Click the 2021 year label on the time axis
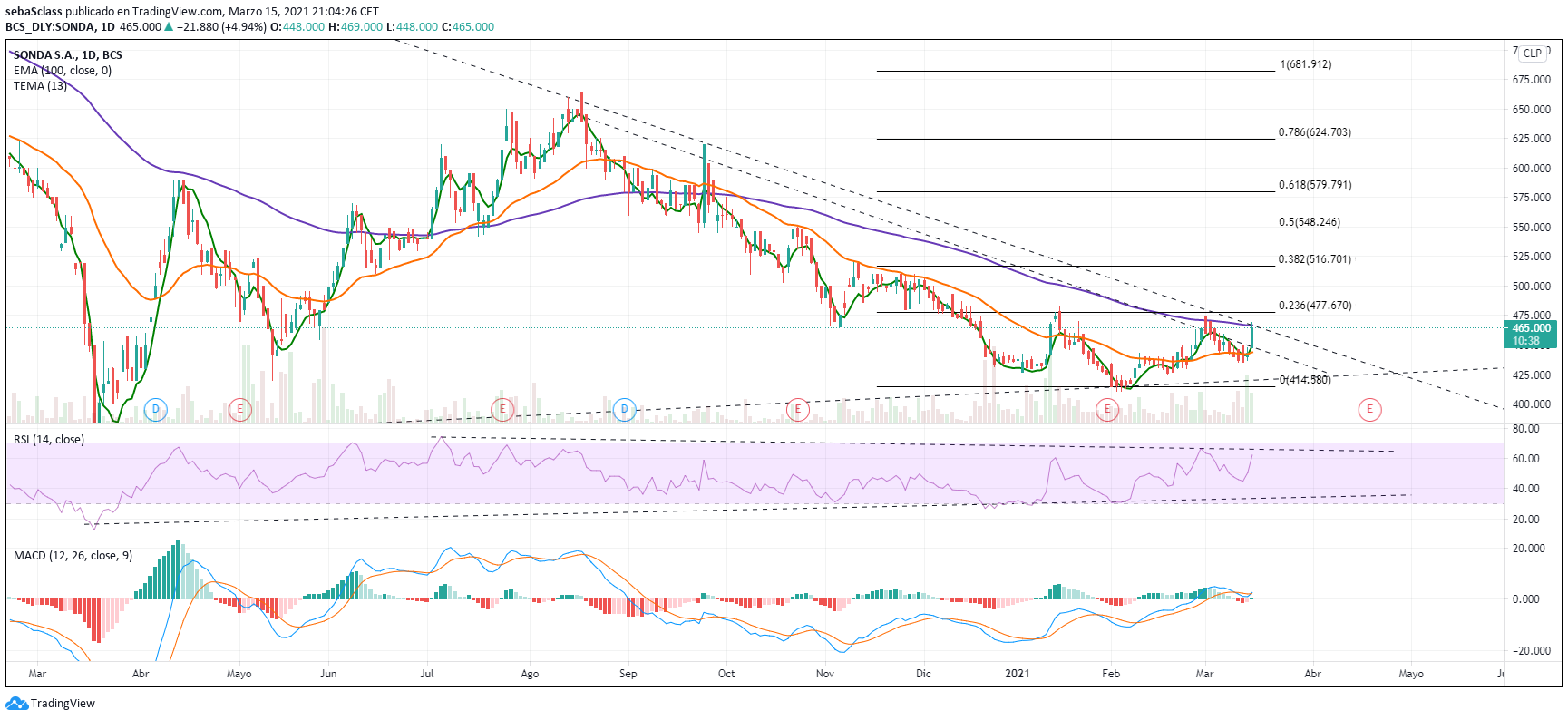 tap(1018, 674)
